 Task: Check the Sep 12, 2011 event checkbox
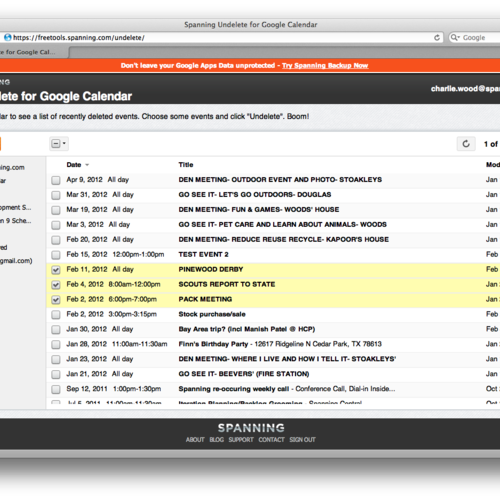point(56,389)
